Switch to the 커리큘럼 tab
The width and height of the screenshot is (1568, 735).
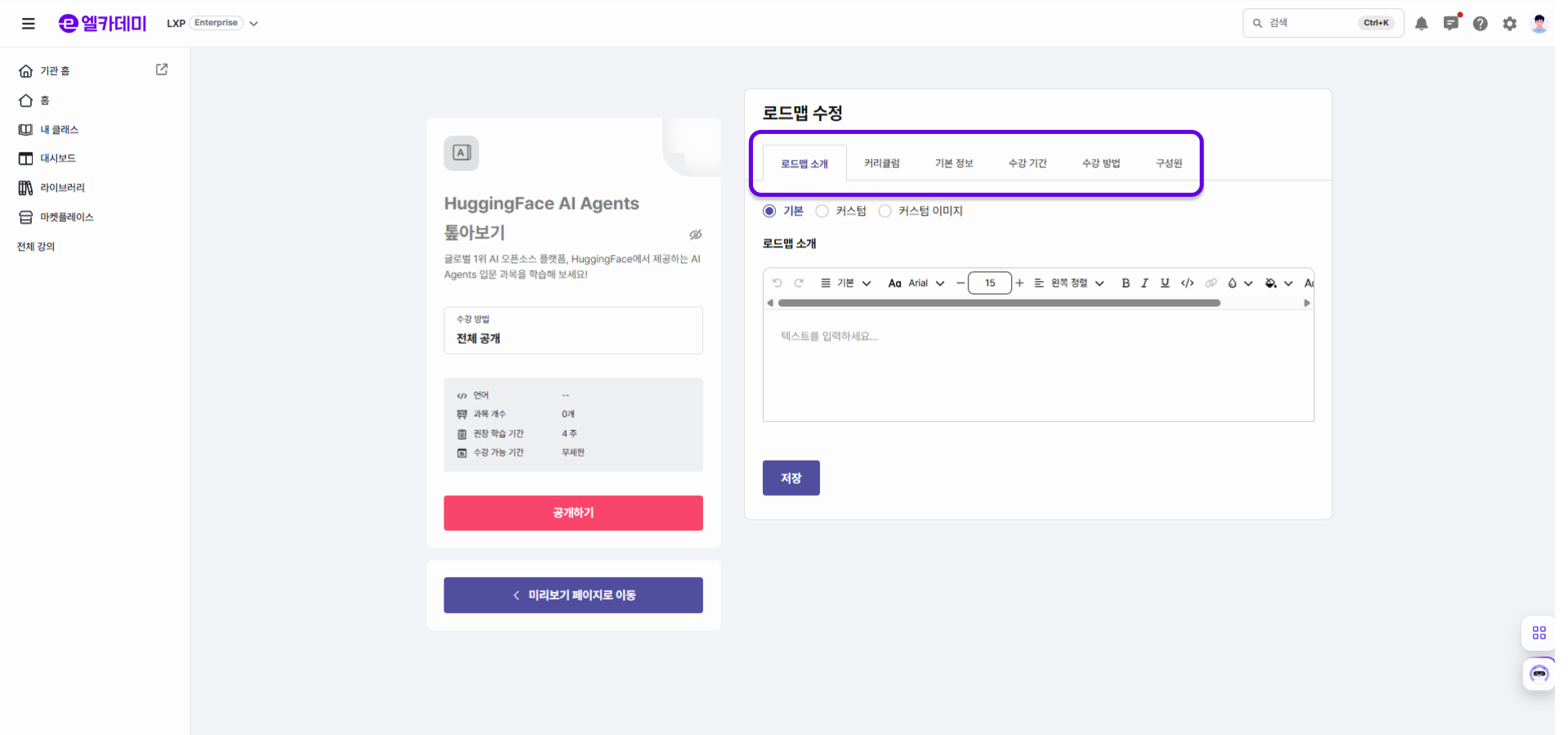882,163
